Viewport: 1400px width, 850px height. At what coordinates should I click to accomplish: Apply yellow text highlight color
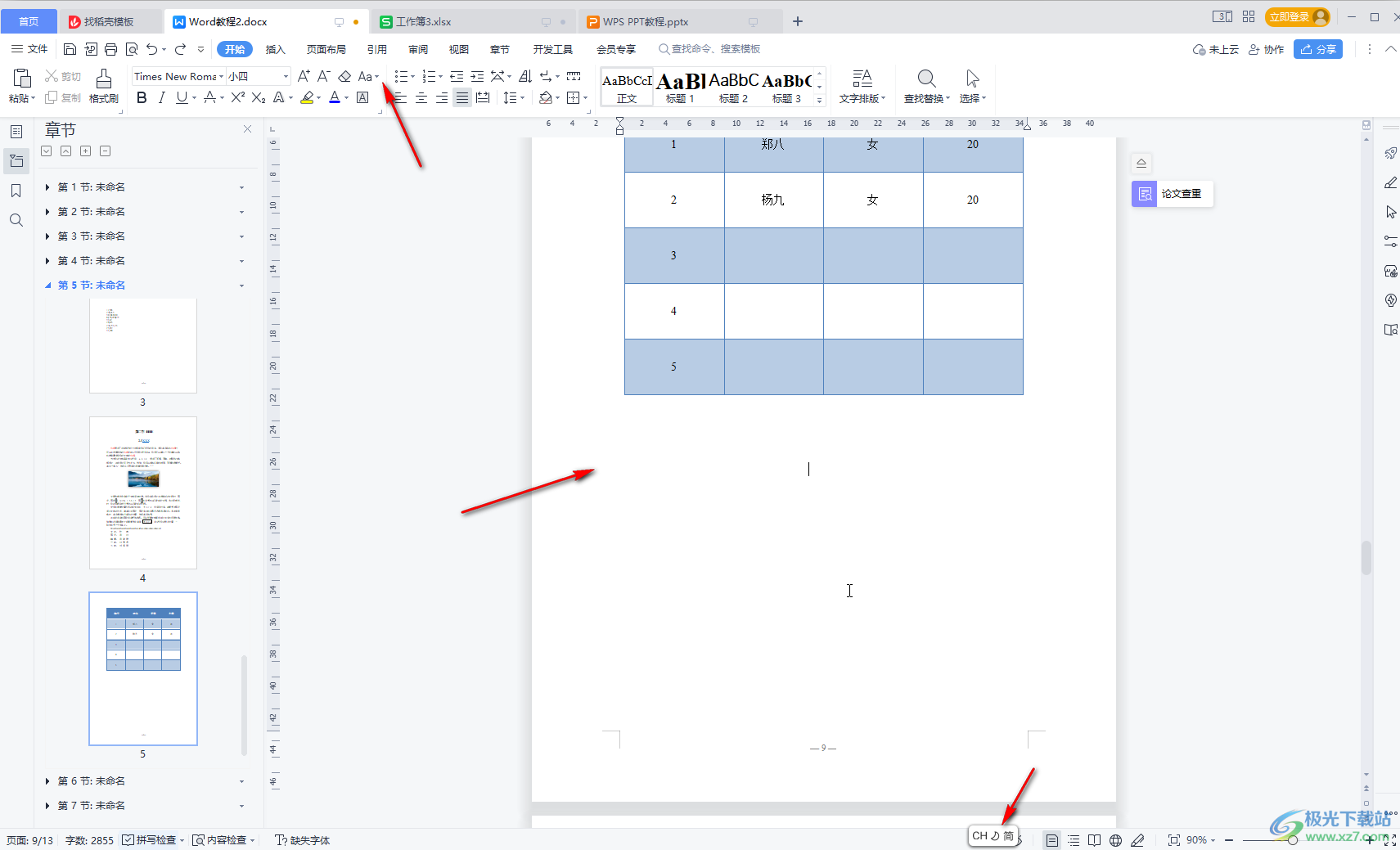pos(307,97)
